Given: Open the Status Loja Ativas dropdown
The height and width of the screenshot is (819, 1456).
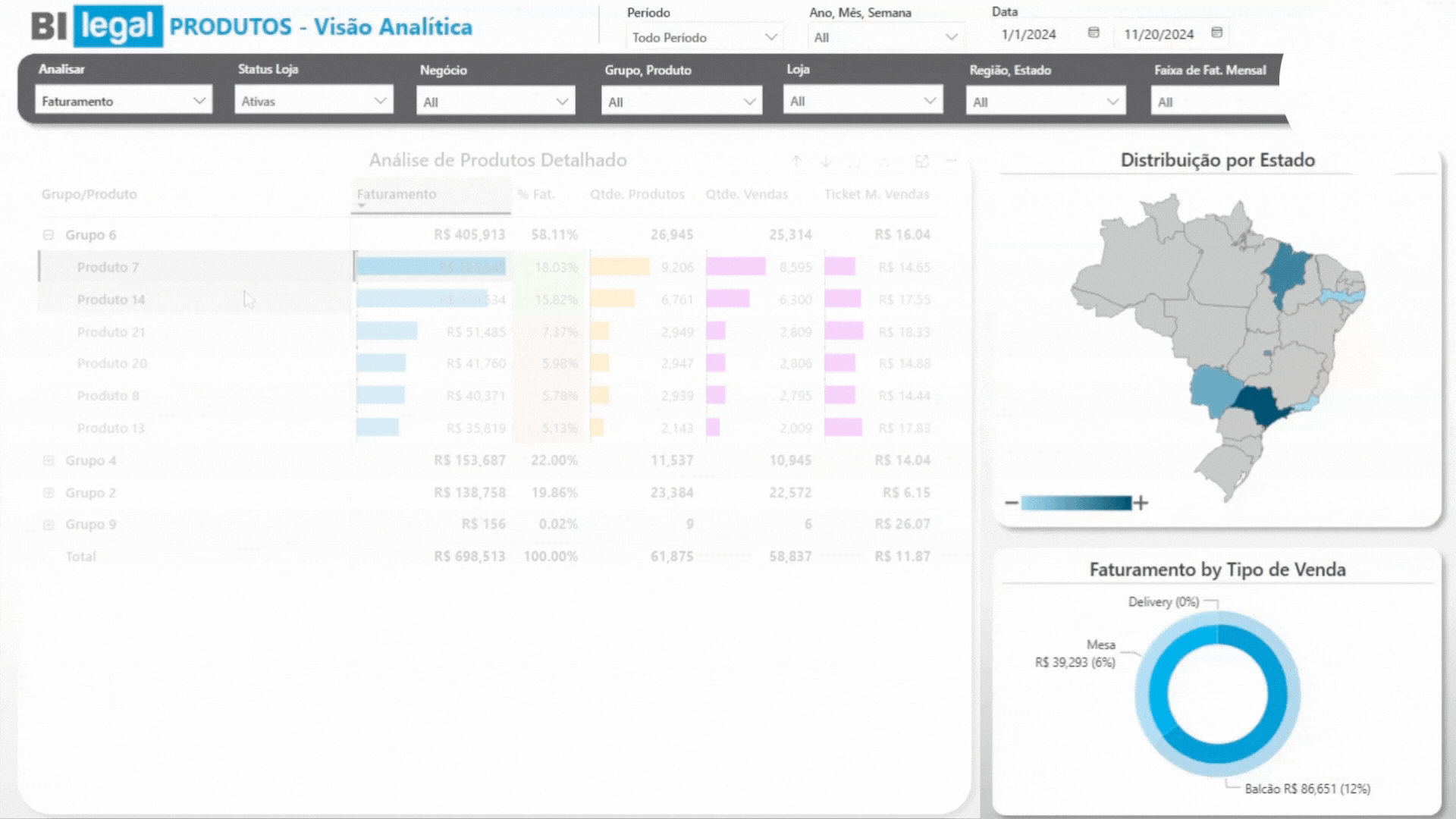Looking at the screenshot, I should 313,101.
